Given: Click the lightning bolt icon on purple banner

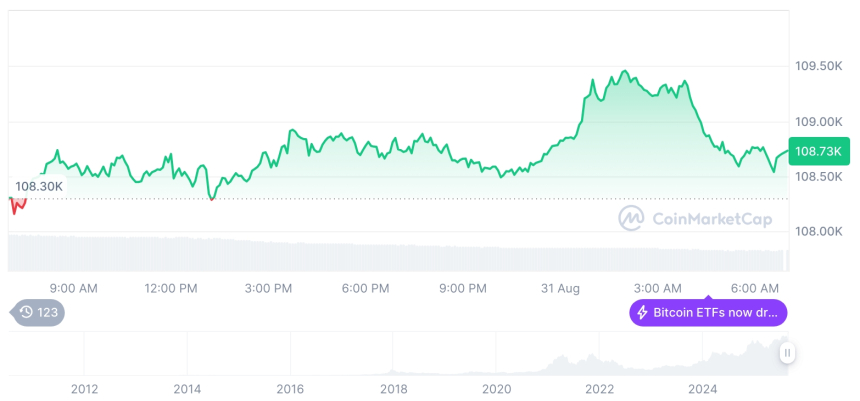Looking at the screenshot, I should pyautogui.click(x=642, y=313).
